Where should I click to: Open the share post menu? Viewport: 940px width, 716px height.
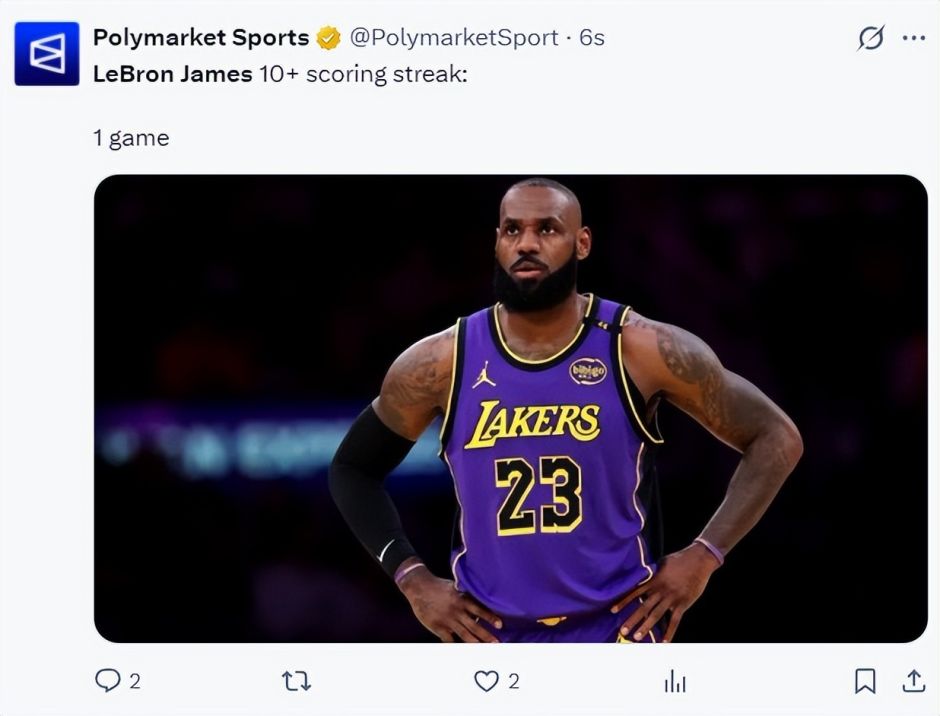914,681
